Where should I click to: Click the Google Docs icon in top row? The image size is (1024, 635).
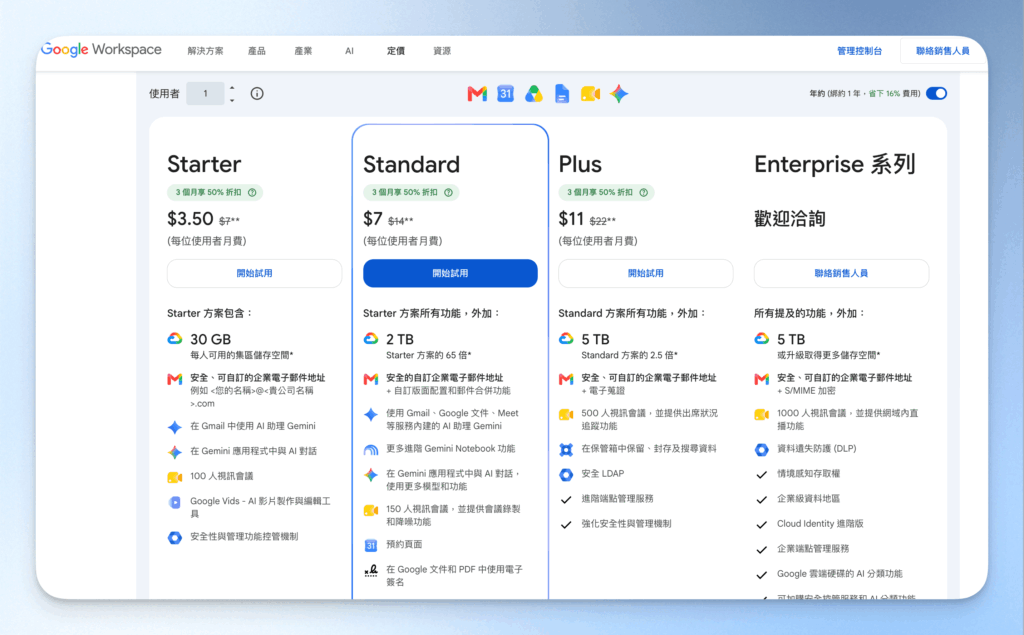click(x=562, y=94)
